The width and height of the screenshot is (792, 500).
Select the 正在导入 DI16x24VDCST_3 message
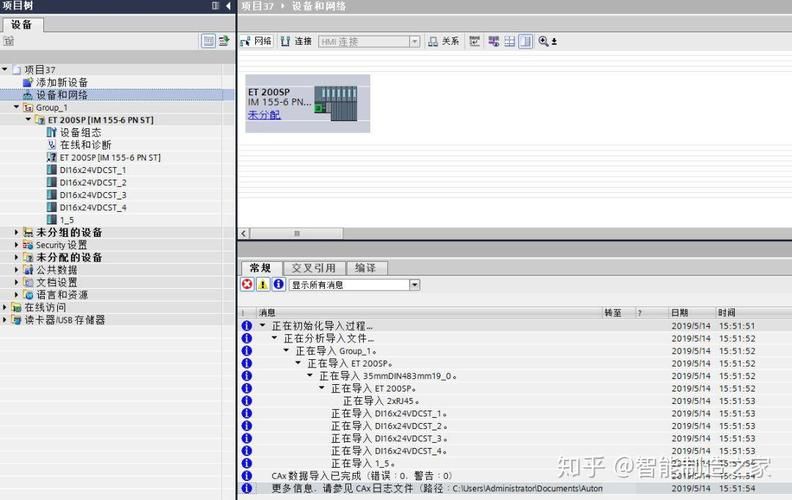pyautogui.click(x=389, y=438)
